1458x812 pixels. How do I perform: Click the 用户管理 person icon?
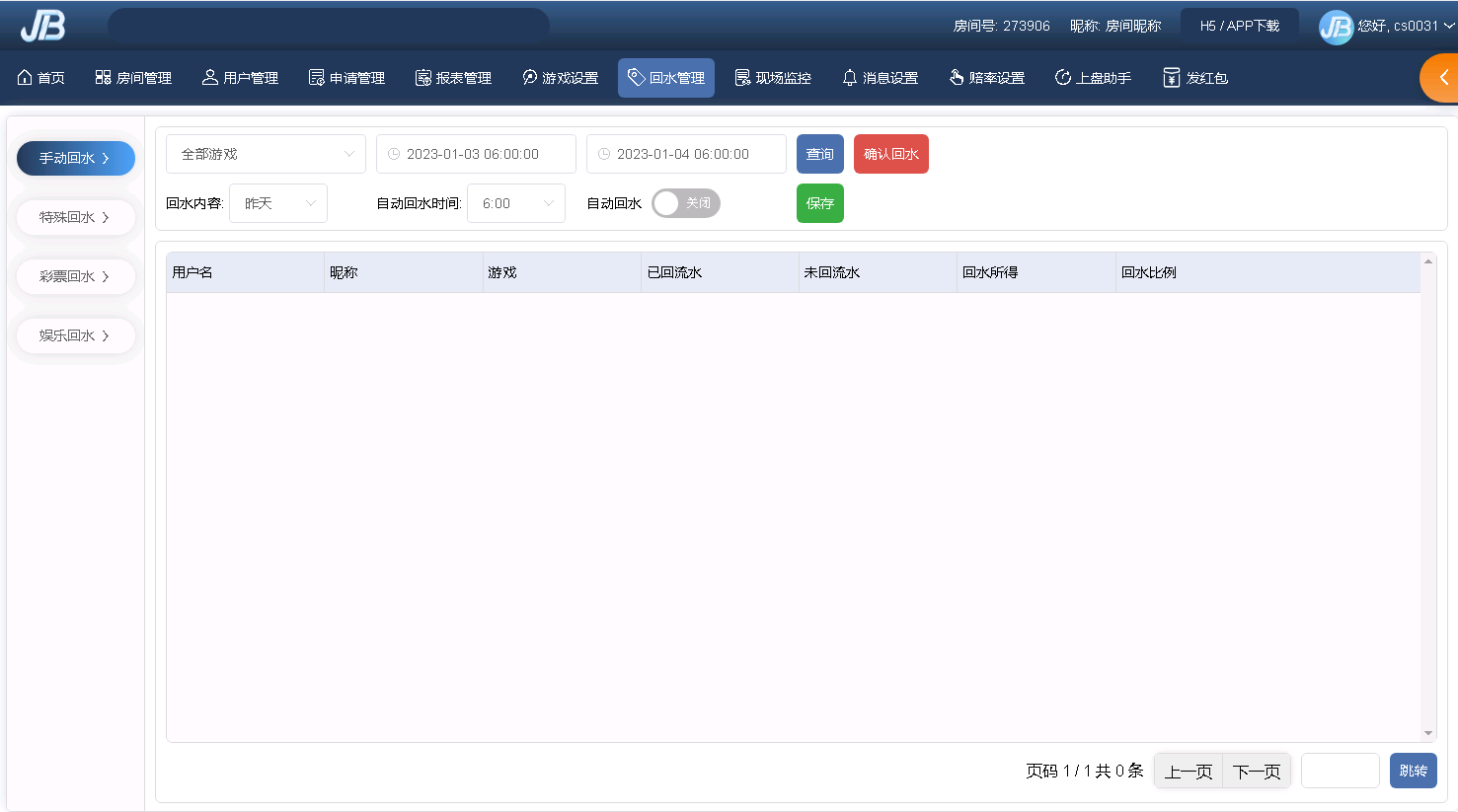pyautogui.click(x=209, y=78)
